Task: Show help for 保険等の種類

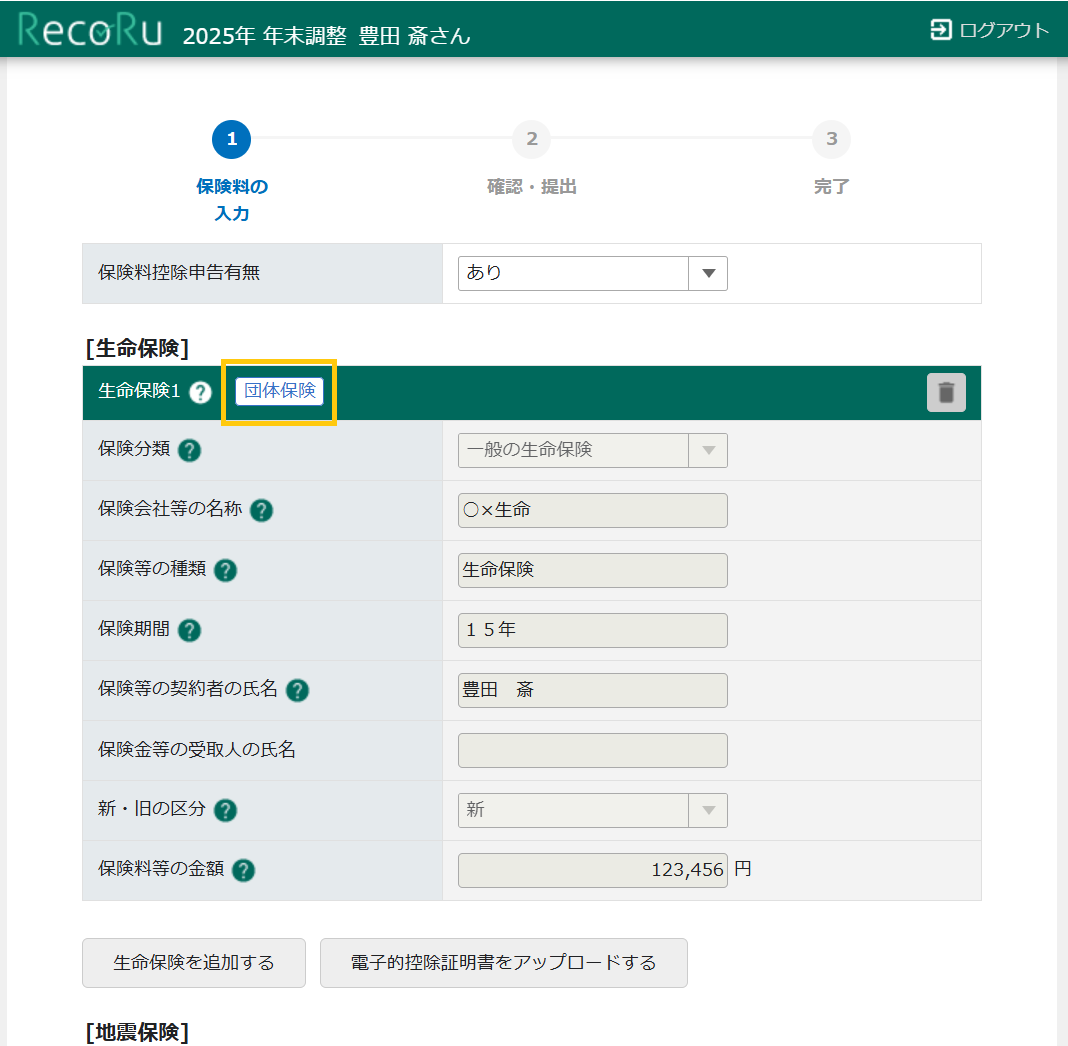Action: pyautogui.click(x=225, y=571)
